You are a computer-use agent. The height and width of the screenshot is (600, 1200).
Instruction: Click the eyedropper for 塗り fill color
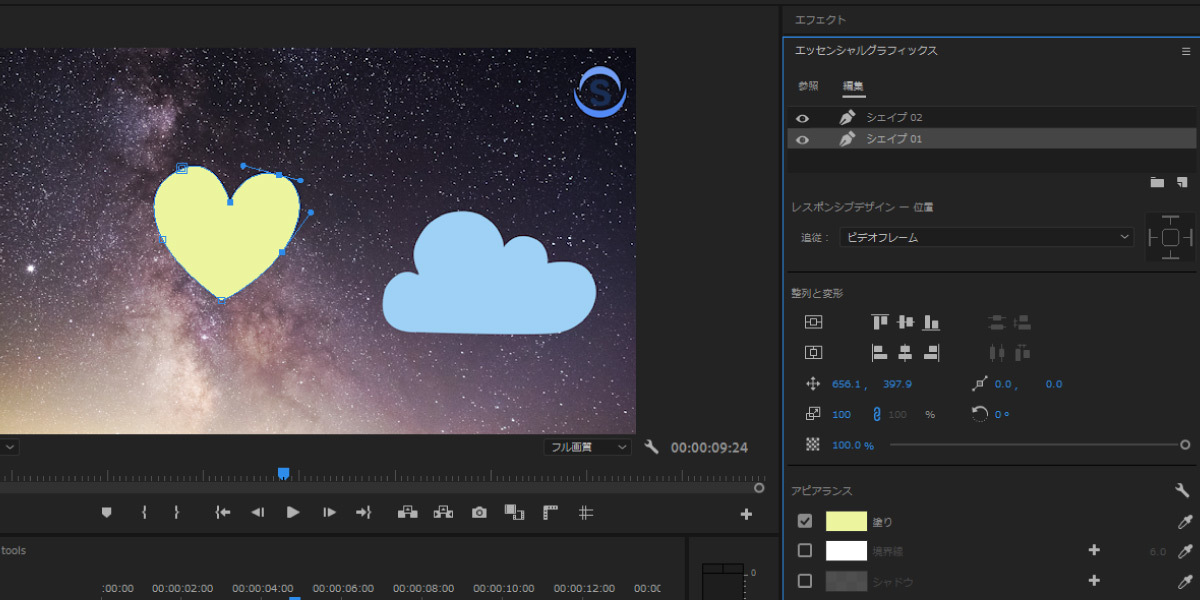point(1185,521)
